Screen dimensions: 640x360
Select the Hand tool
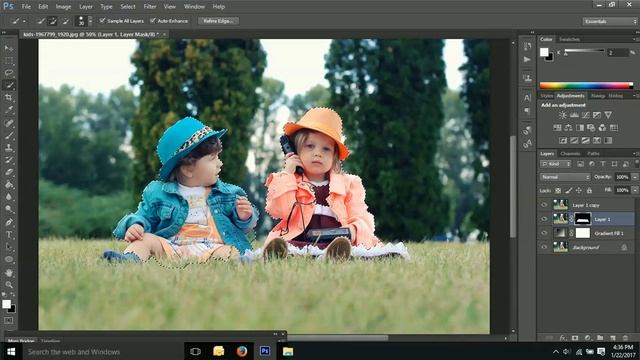[9, 272]
